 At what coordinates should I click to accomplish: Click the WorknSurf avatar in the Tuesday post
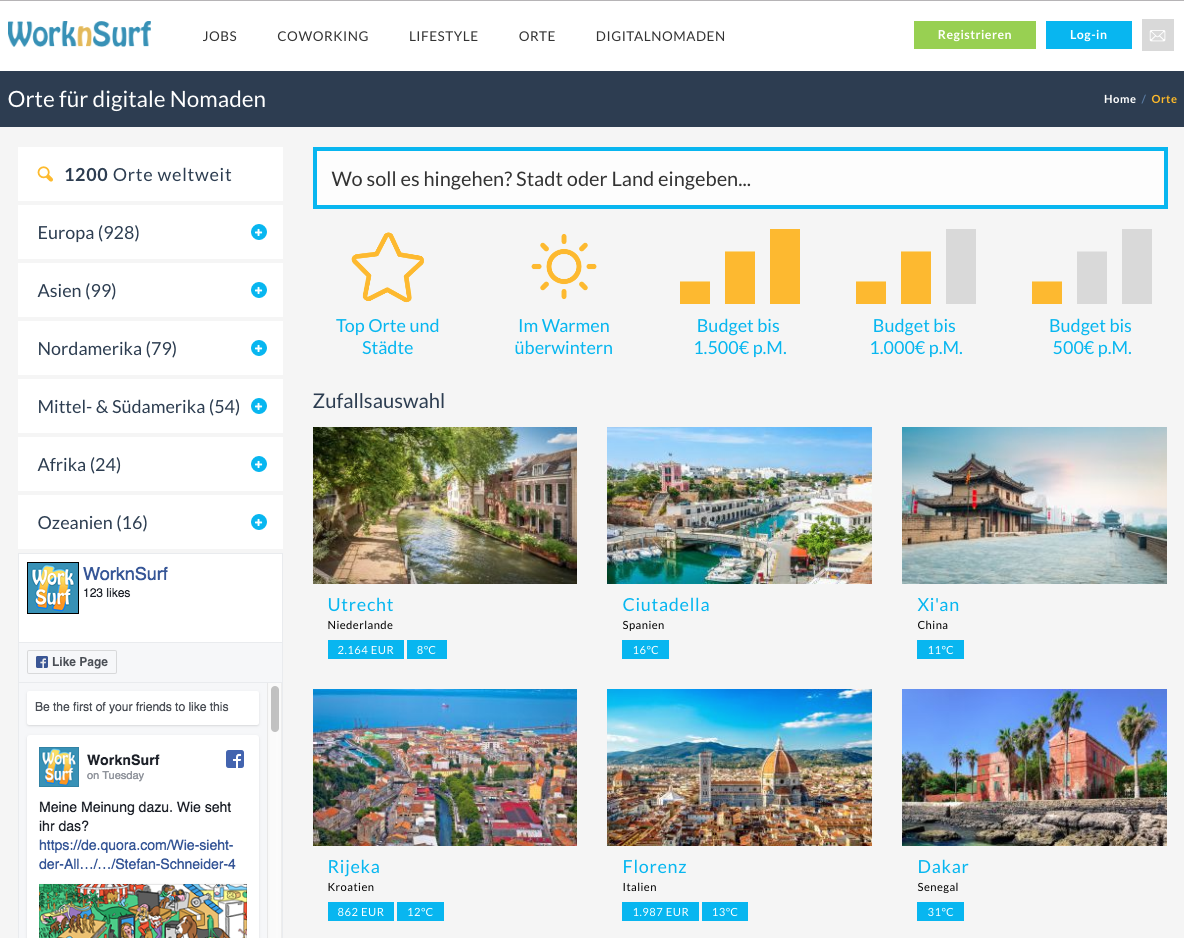[59, 766]
